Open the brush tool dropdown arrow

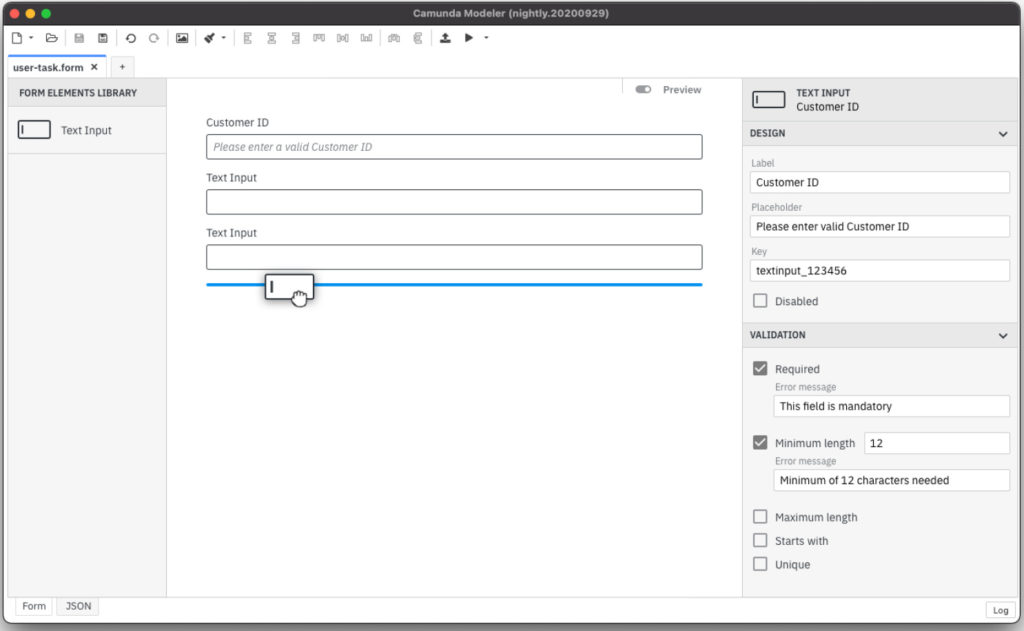[223, 38]
